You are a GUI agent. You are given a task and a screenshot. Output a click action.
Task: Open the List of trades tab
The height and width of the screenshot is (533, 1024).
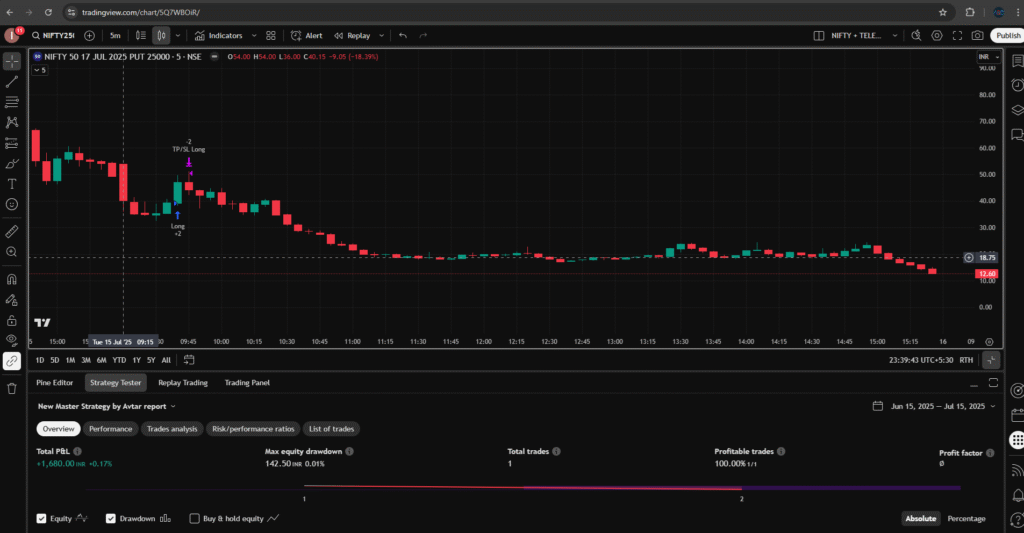click(332, 429)
